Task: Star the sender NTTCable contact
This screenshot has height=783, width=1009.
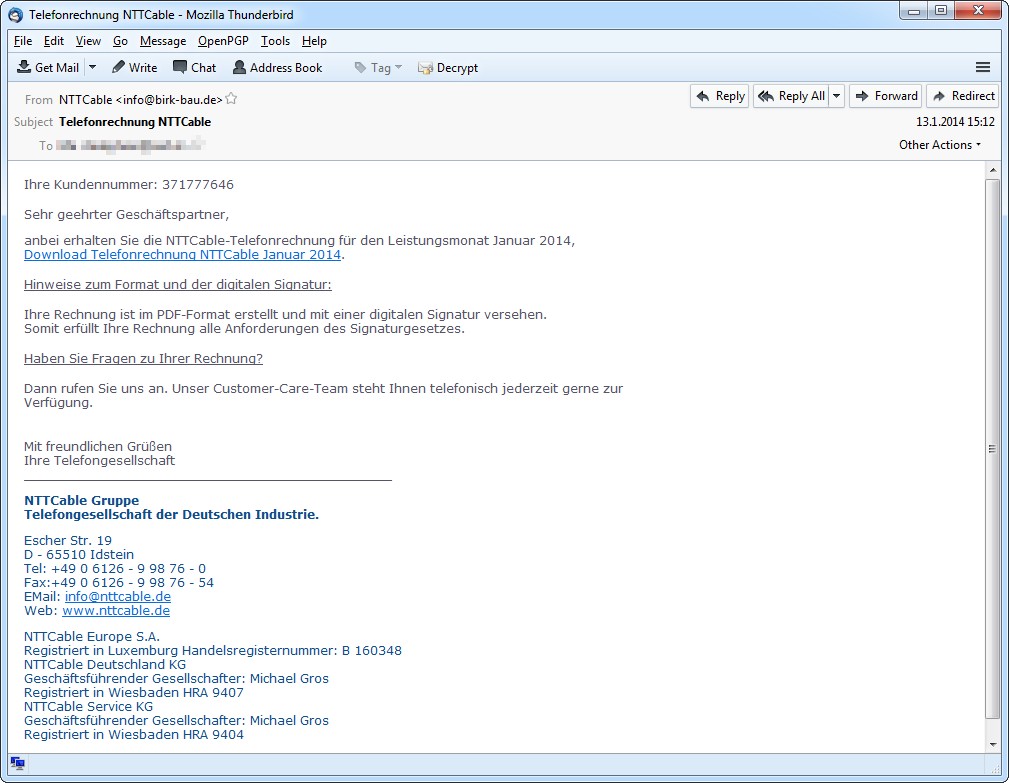Action: coord(232,99)
